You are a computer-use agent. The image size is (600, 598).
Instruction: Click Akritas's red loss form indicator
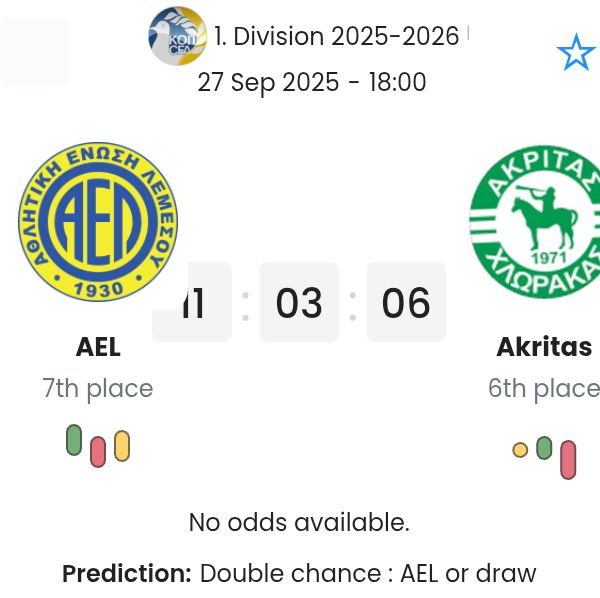(x=568, y=460)
